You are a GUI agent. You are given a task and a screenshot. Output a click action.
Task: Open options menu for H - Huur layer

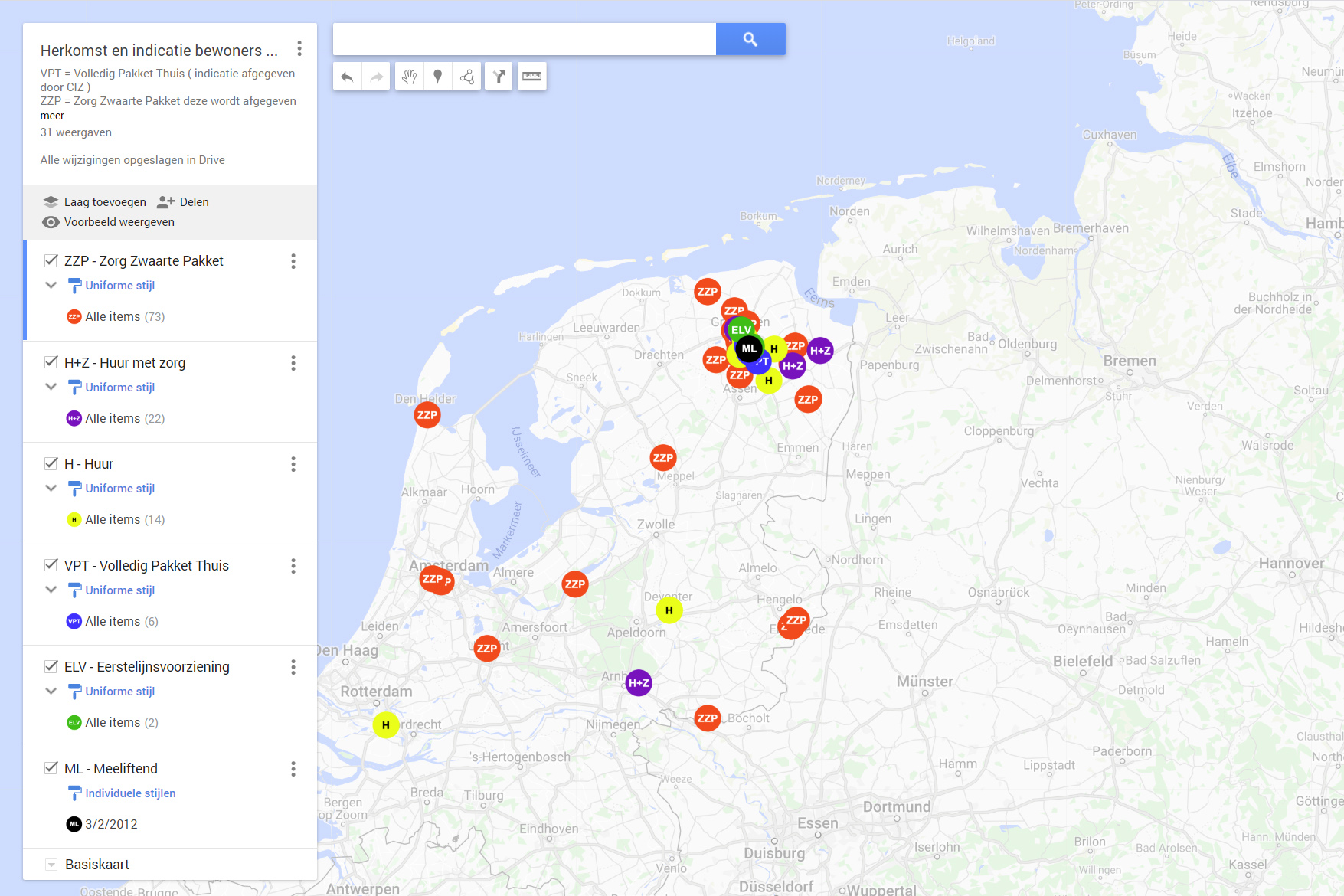pos(293,464)
